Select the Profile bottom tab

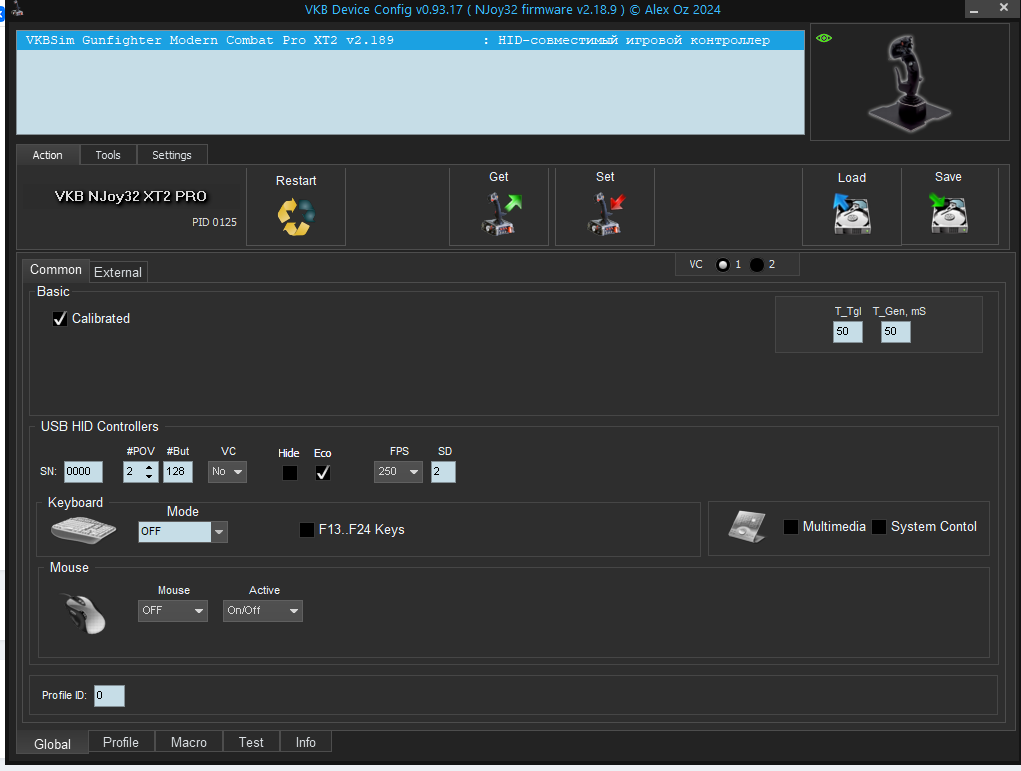[121, 742]
